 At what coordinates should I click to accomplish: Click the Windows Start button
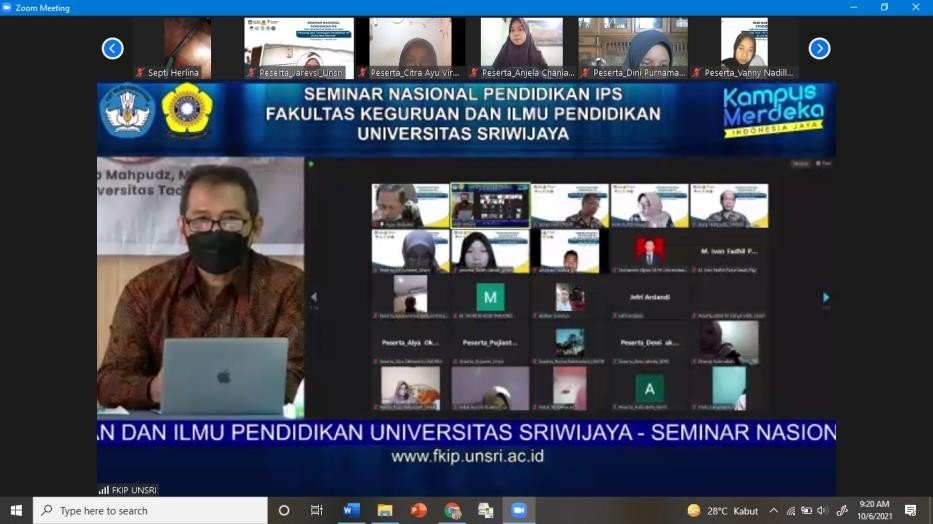16,510
